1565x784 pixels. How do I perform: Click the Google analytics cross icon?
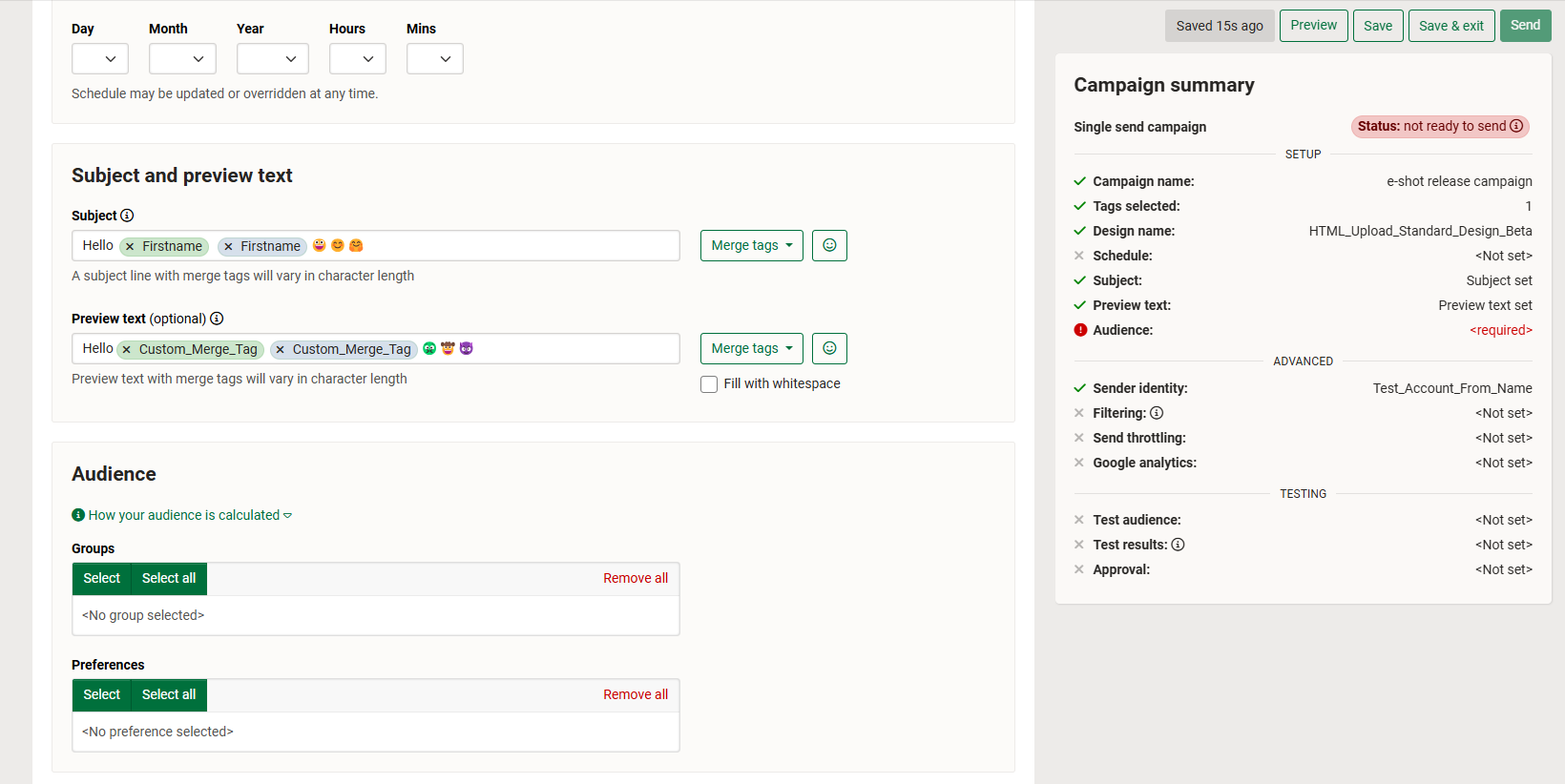click(1079, 463)
